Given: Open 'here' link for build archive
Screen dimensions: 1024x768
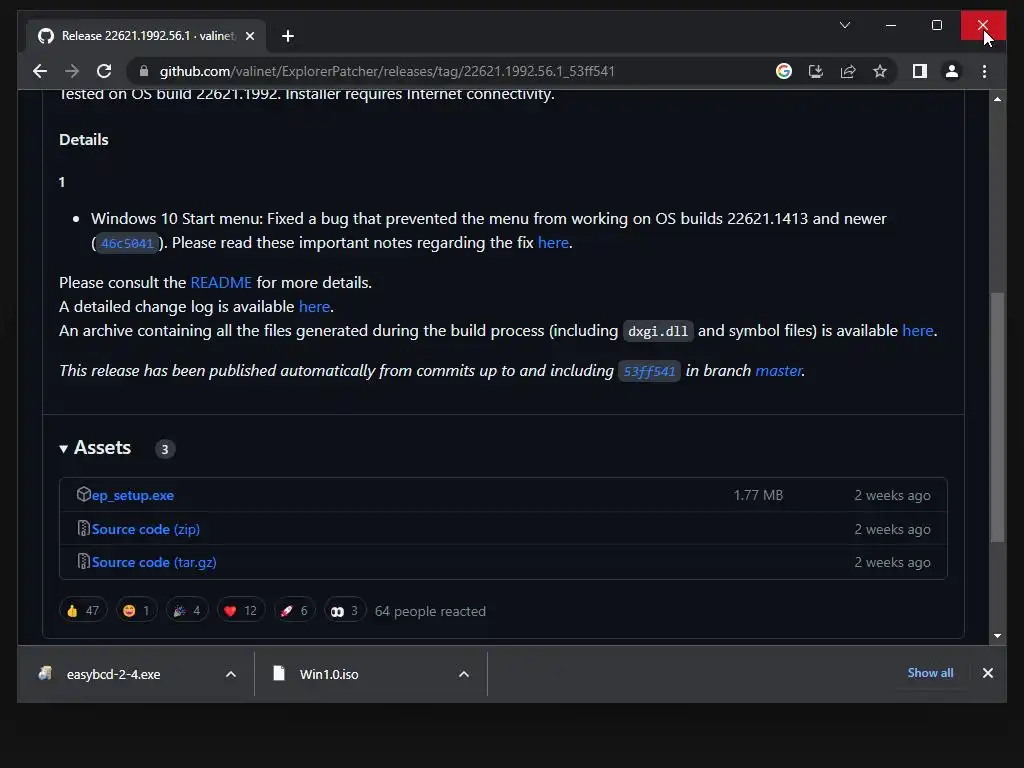Looking at the screenshot, I should point(917,331).
